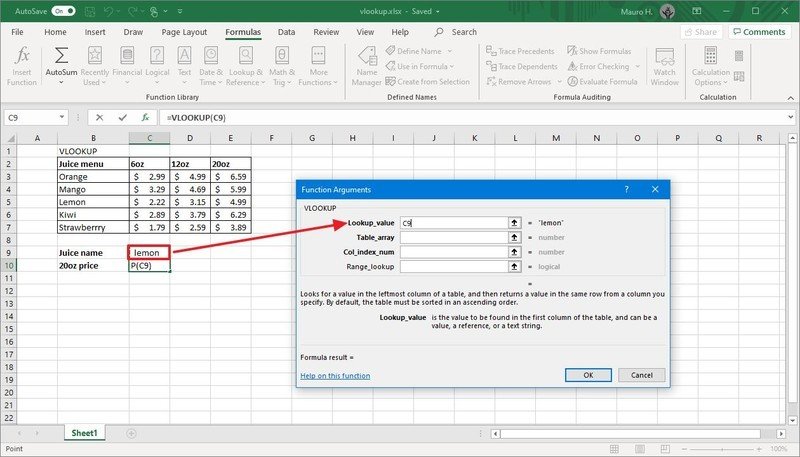Click Use in Formula

tap(419, 66)
